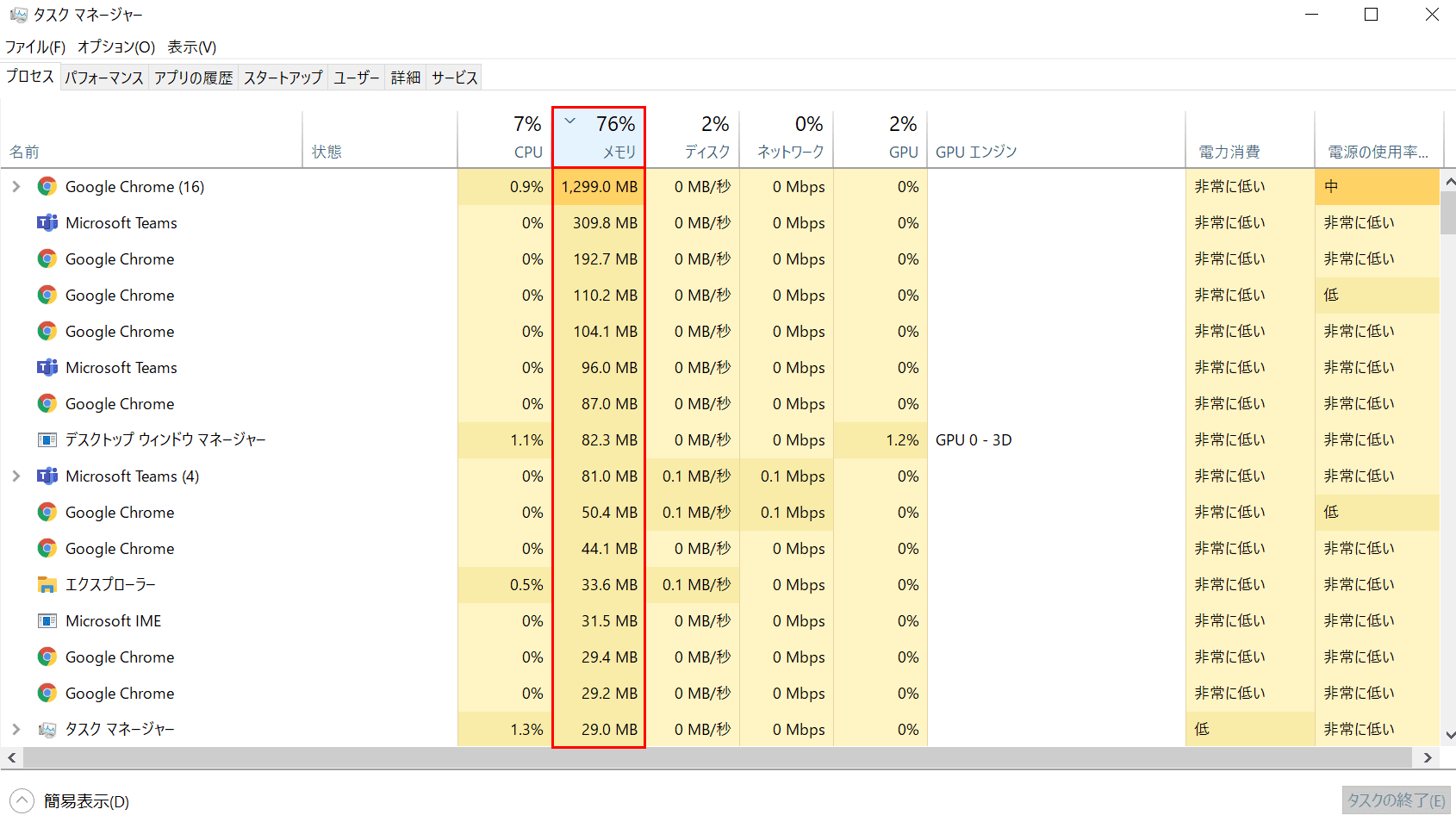Click the Google Chrome (16) process icon
Screen dimensions: 1456x828
(47, 186)
